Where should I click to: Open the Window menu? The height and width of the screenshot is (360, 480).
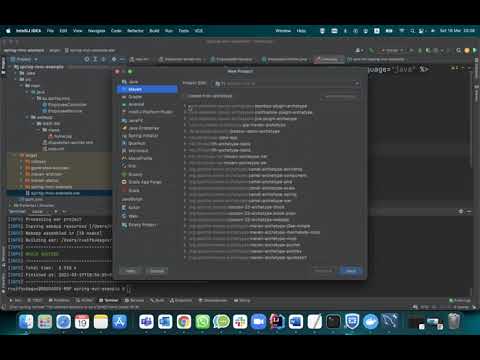coord(283,31)
